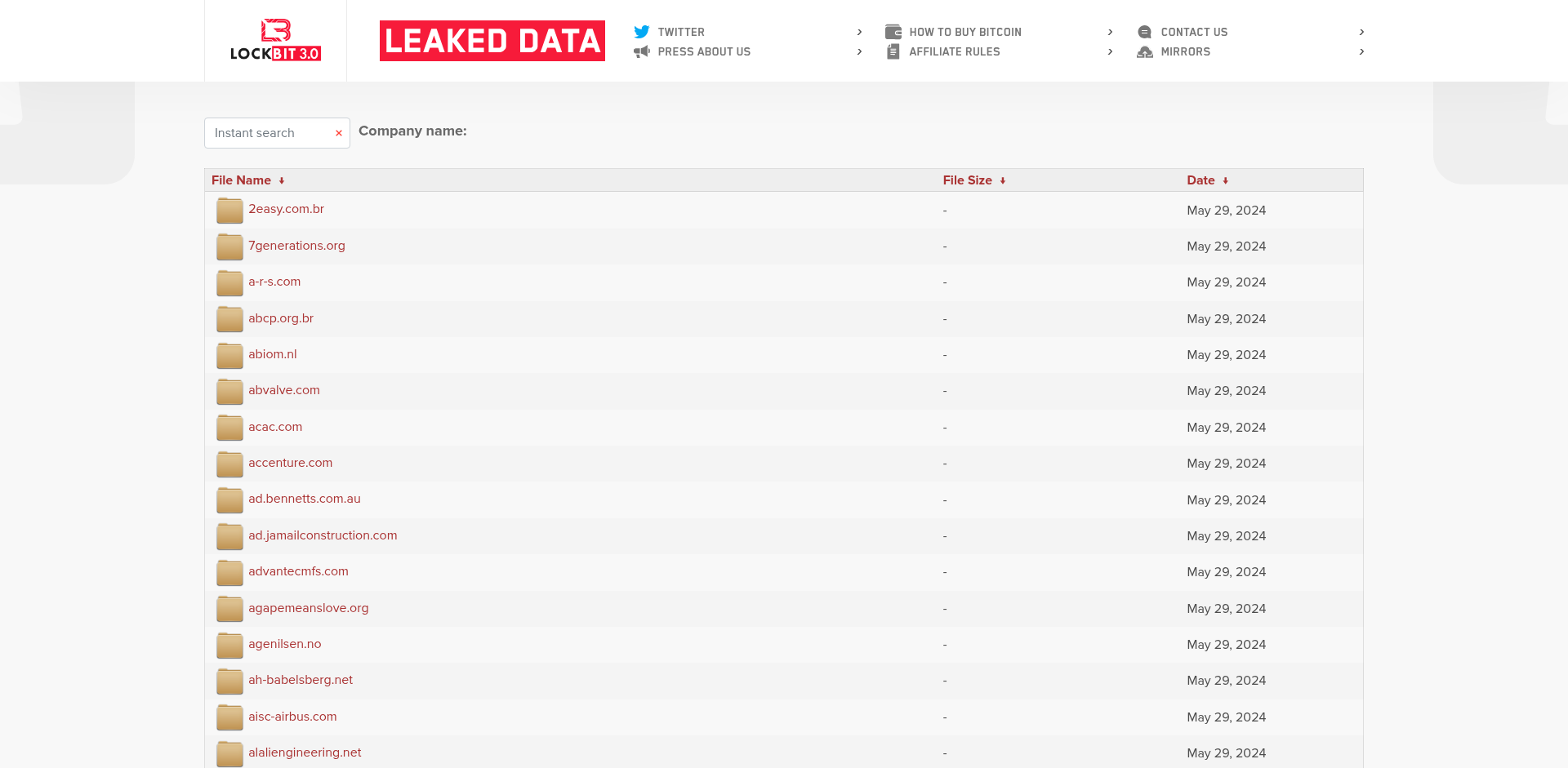Sort entries using the File Size arrow
Image resolution: width=1568 pixels, height=768 pixels.
click(1003, 180)
